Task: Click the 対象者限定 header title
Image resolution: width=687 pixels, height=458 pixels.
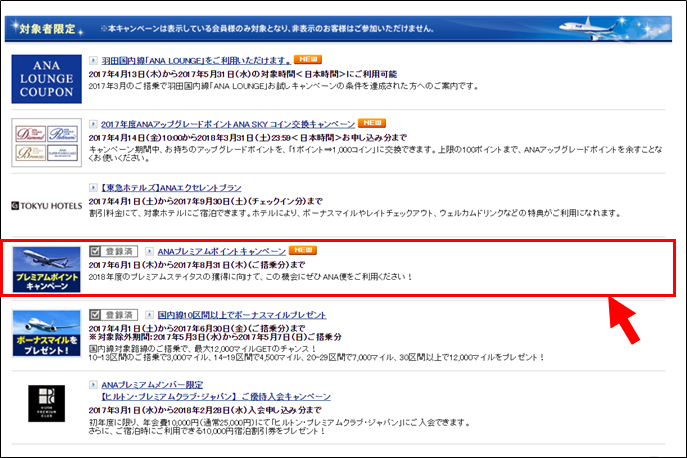Action: click(x=47, y=29)
